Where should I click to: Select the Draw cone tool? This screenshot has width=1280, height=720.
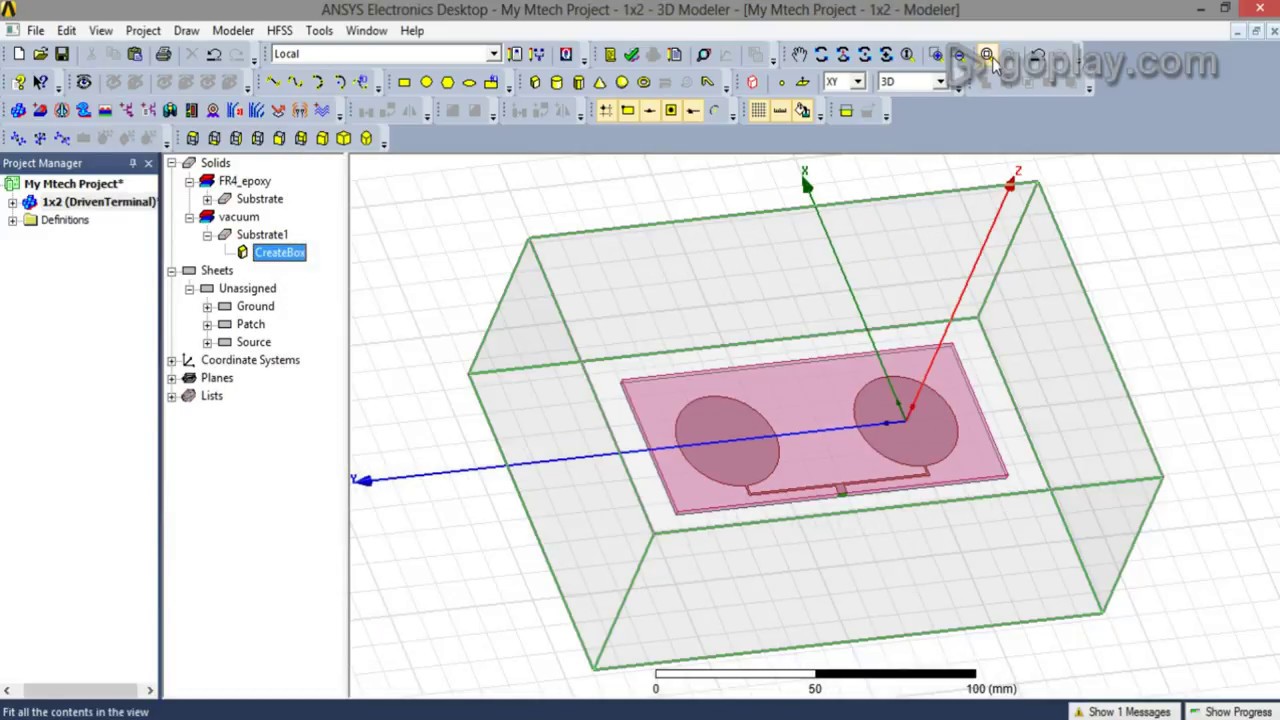(600, 82)
